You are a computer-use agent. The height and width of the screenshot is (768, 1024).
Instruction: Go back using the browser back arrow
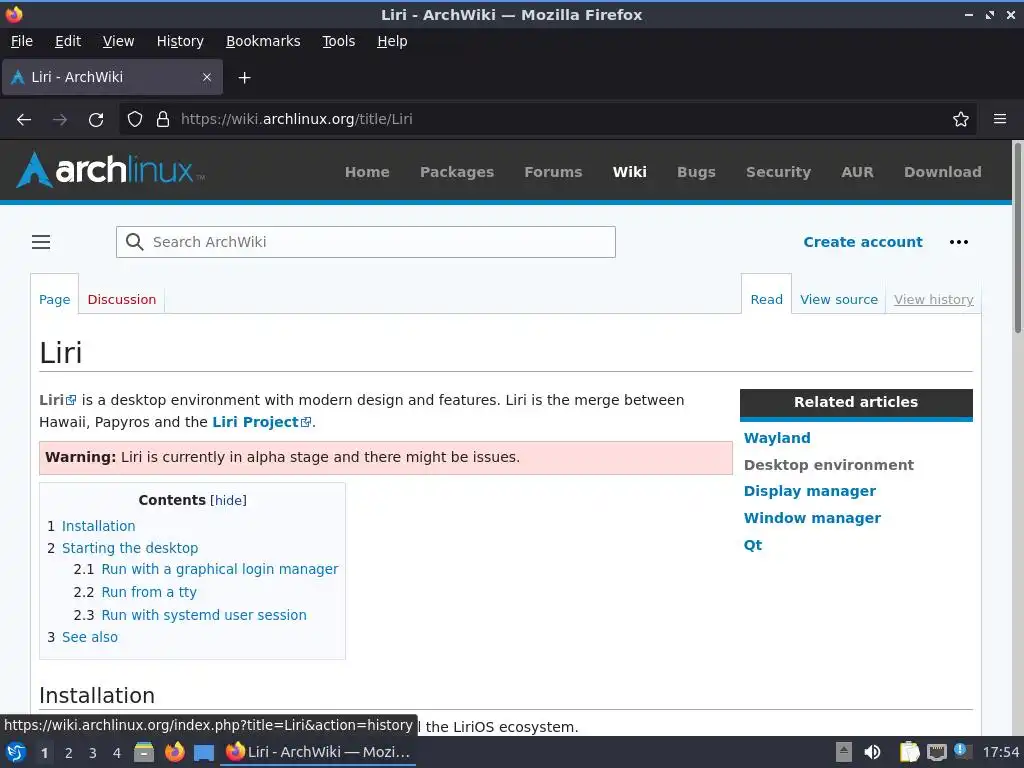[x=24, y=120]
